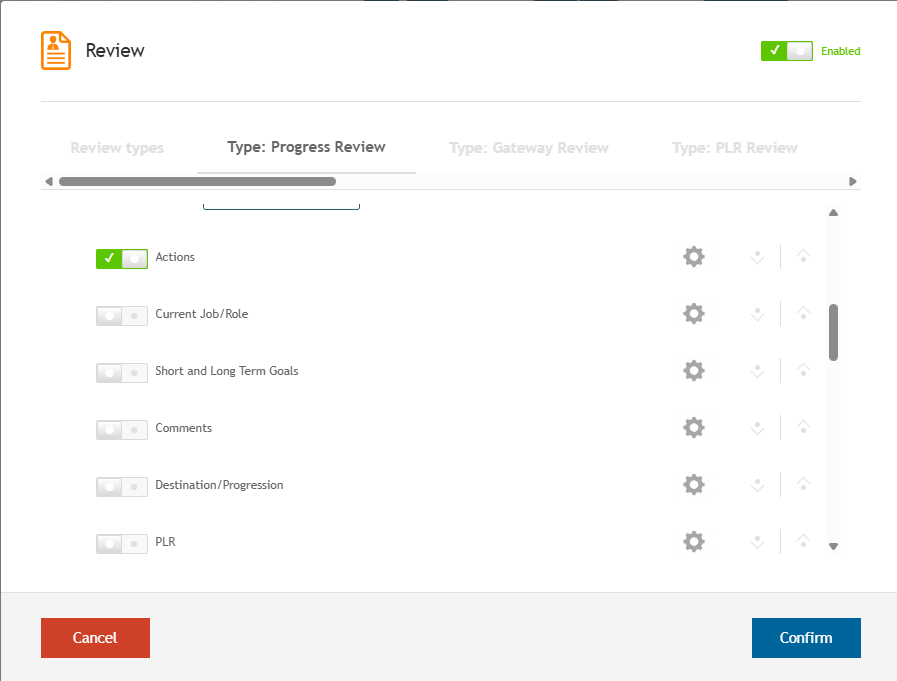Click the blue Confirm button
The image size is (897, 681).
click(x=806, y=638)
